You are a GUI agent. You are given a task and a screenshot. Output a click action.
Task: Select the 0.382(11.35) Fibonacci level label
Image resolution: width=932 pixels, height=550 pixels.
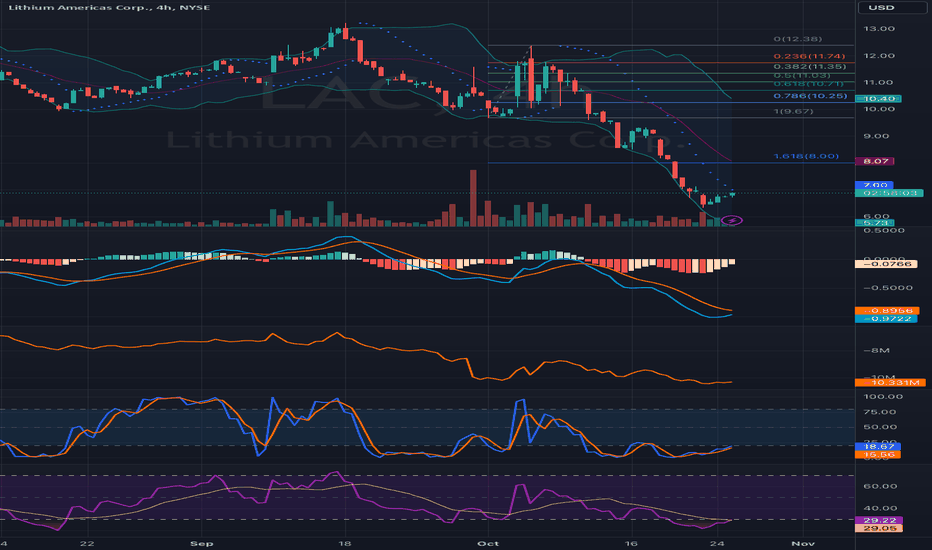click(x=809, y=66)
